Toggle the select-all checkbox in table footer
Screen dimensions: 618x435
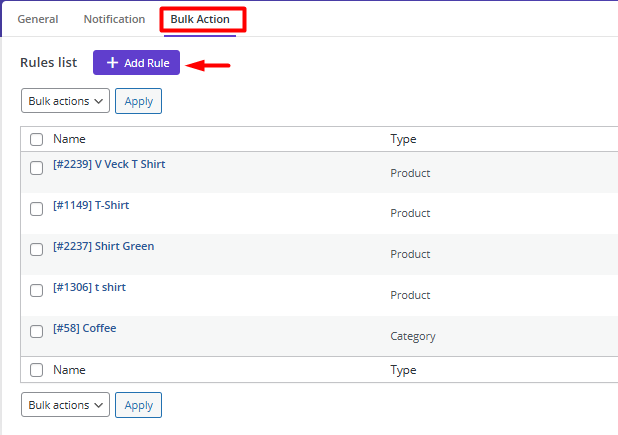(37, 370)
